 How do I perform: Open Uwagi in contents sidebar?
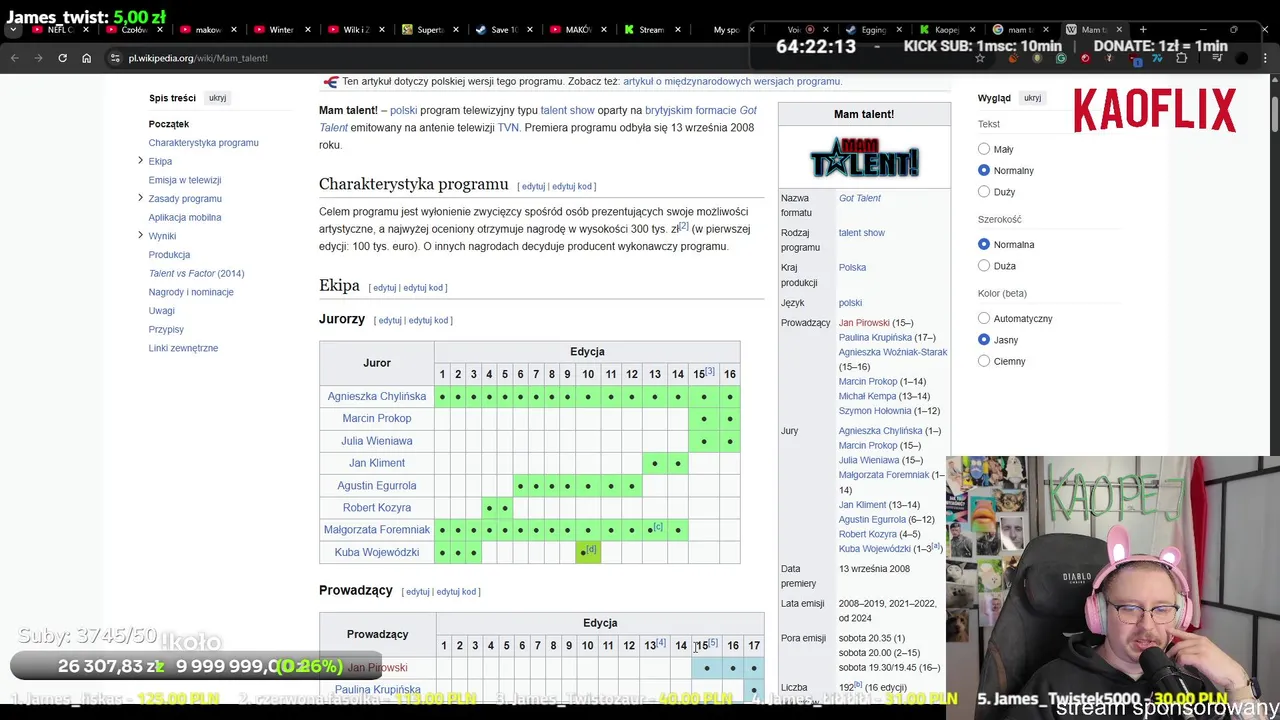(161, 310)
